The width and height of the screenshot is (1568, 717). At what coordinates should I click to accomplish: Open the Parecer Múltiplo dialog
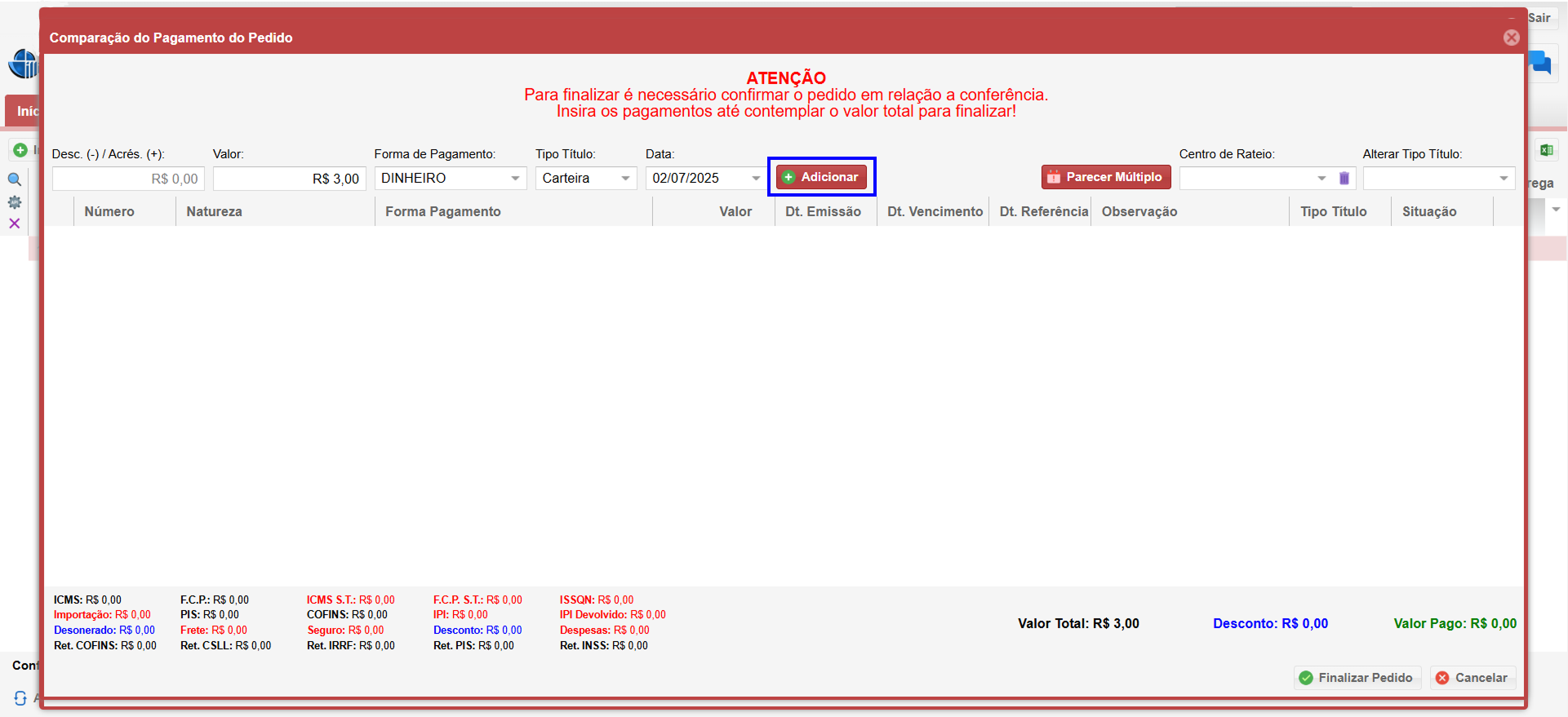pos(1106,177)
